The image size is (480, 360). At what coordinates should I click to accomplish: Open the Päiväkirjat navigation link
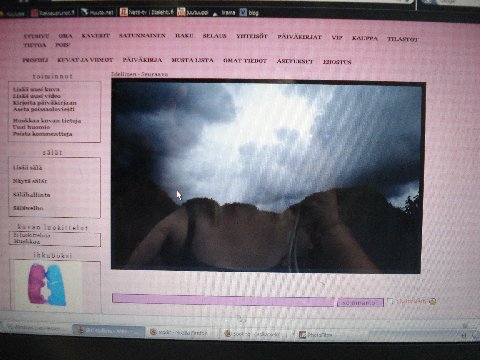[299, 37]
